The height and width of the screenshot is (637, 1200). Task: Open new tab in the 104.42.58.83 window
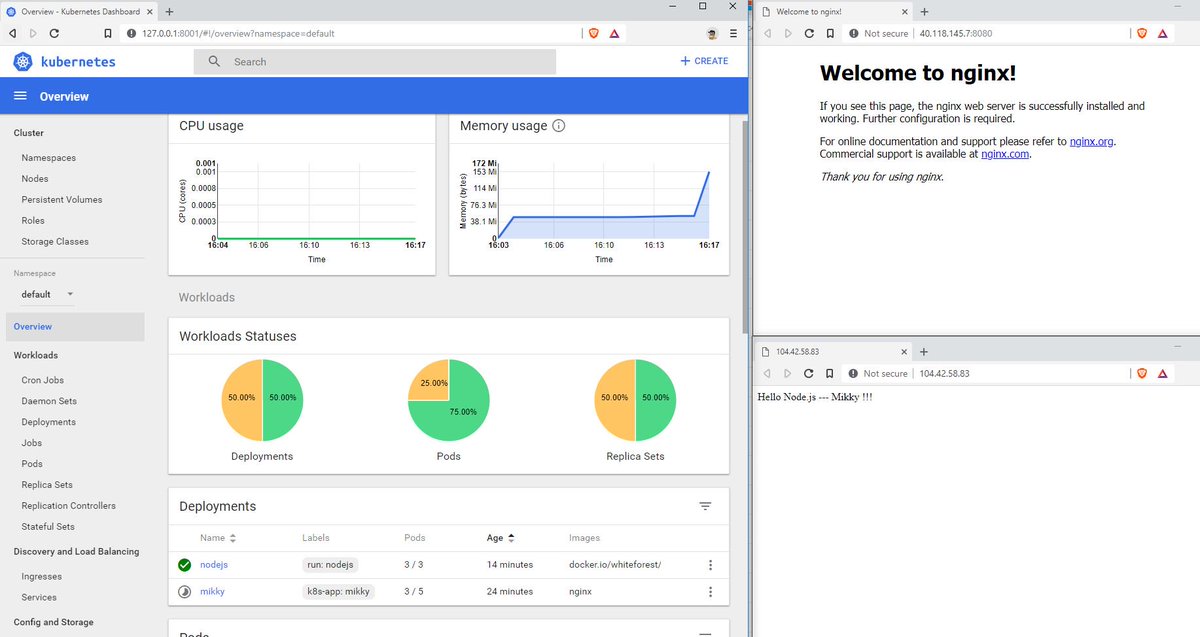point(924,352)
